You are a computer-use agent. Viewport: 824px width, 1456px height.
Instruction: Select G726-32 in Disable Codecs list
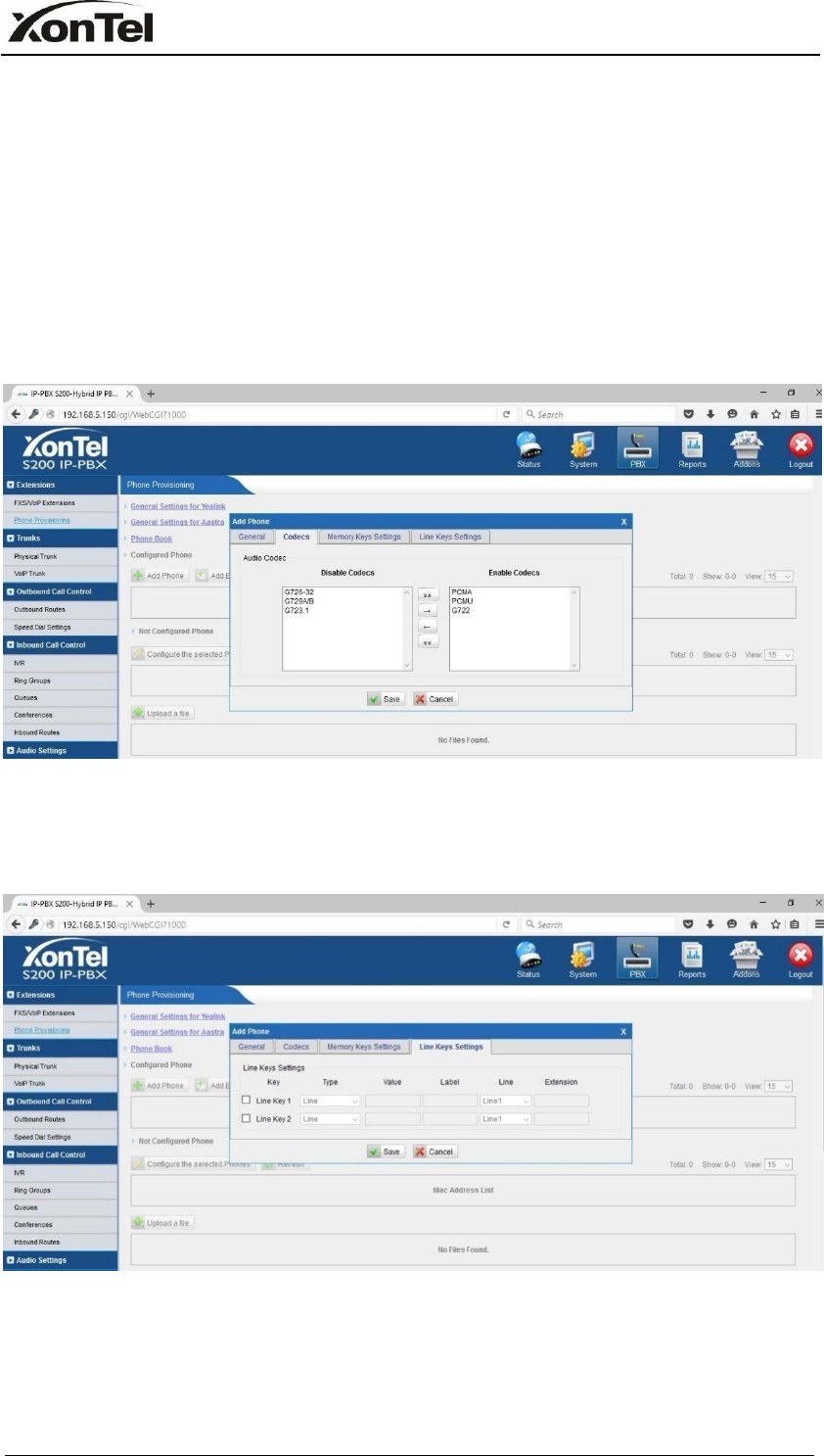click(299, 592)
